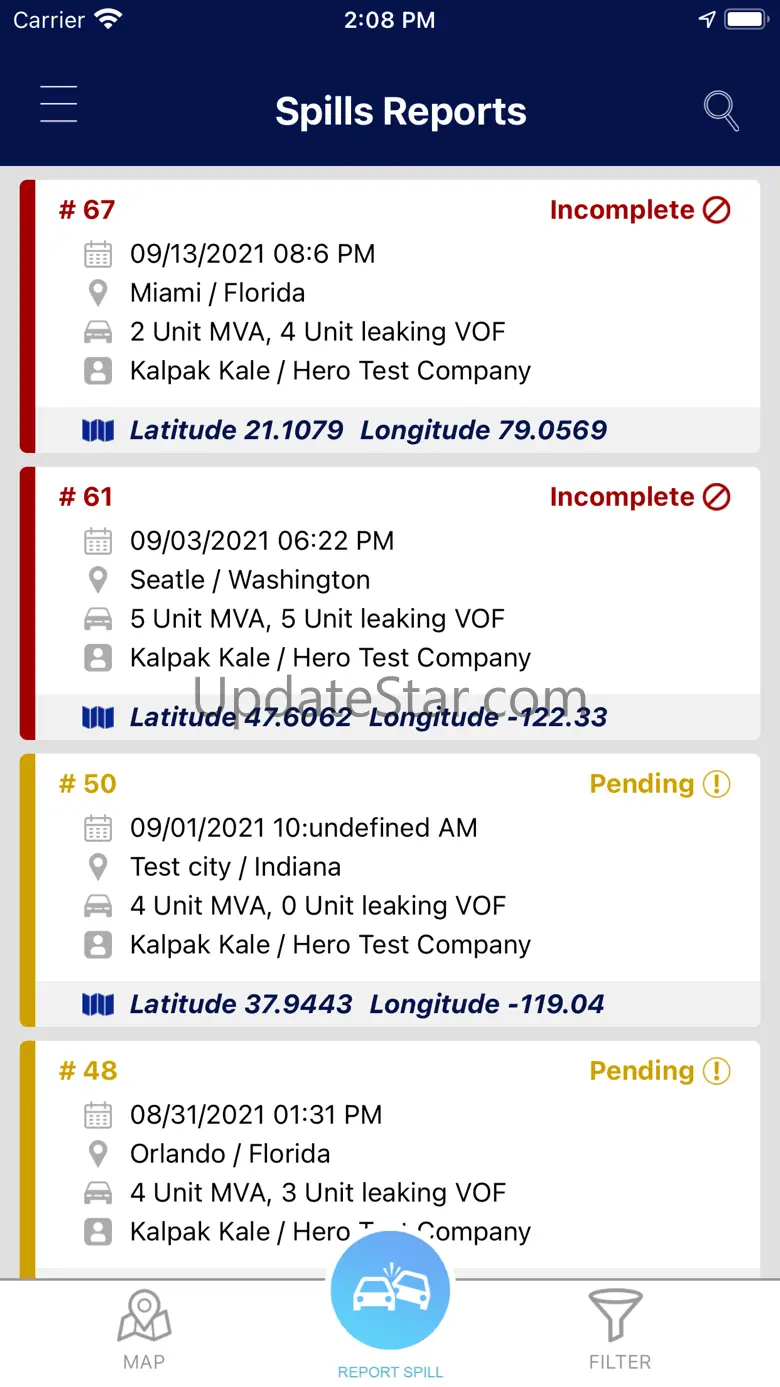Tap the Incomplete label on report #67
Image resolution: width=780 pixels, height=1387 pixels.
tap(622, 210)
